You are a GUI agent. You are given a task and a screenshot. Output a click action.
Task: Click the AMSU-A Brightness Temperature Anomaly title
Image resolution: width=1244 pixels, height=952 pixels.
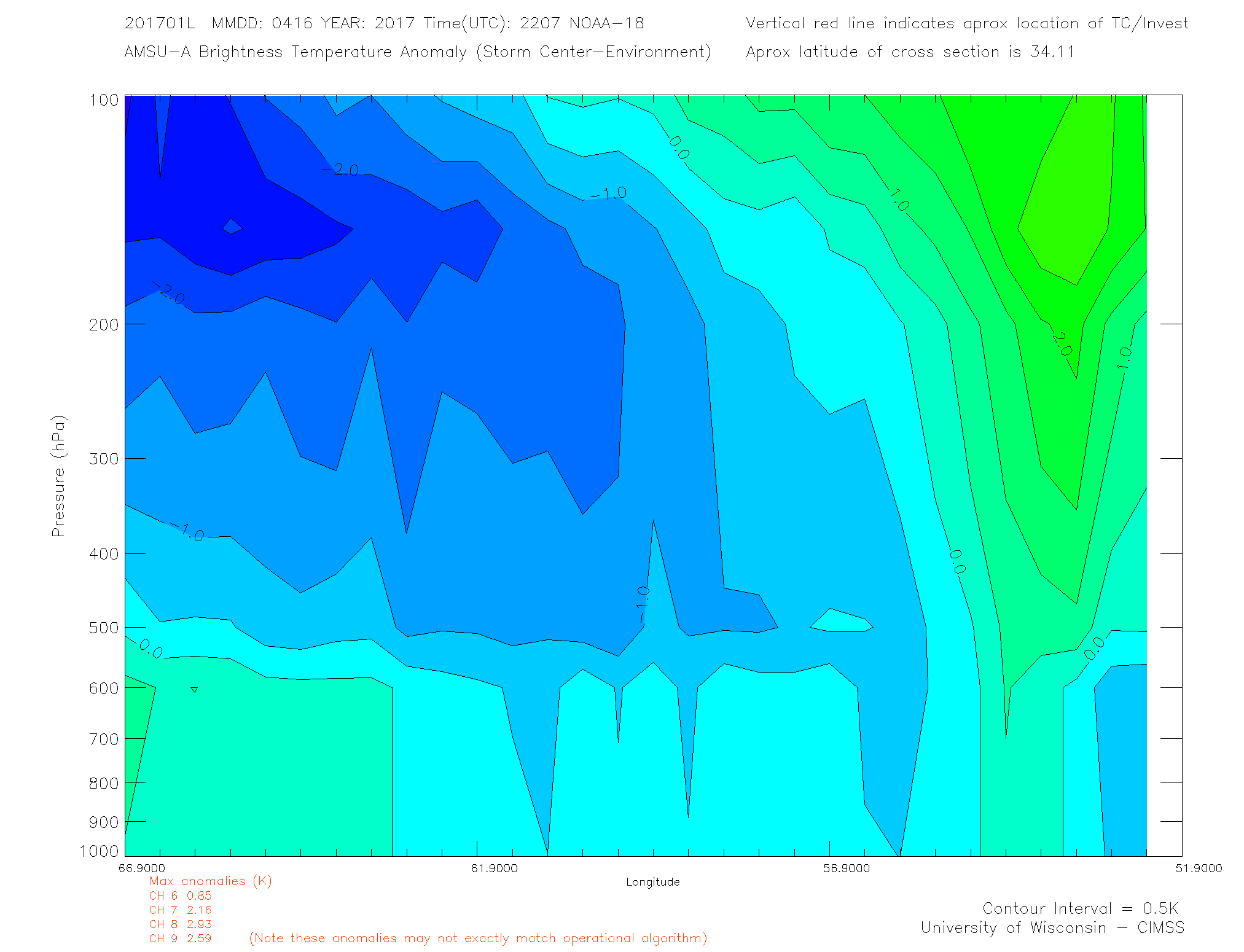[x=417, y=52]
